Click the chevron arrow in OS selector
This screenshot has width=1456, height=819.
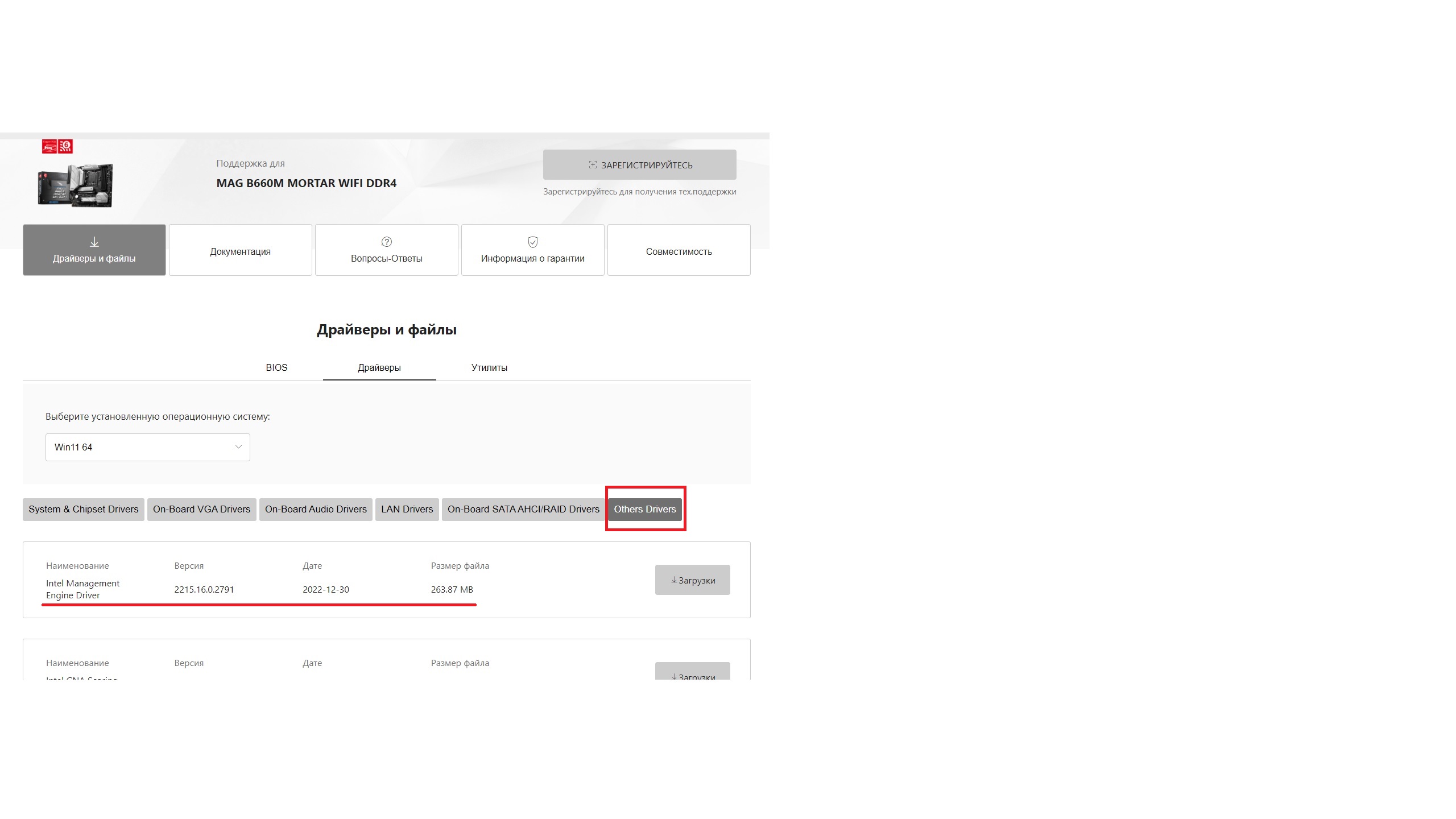pos(238,447)
